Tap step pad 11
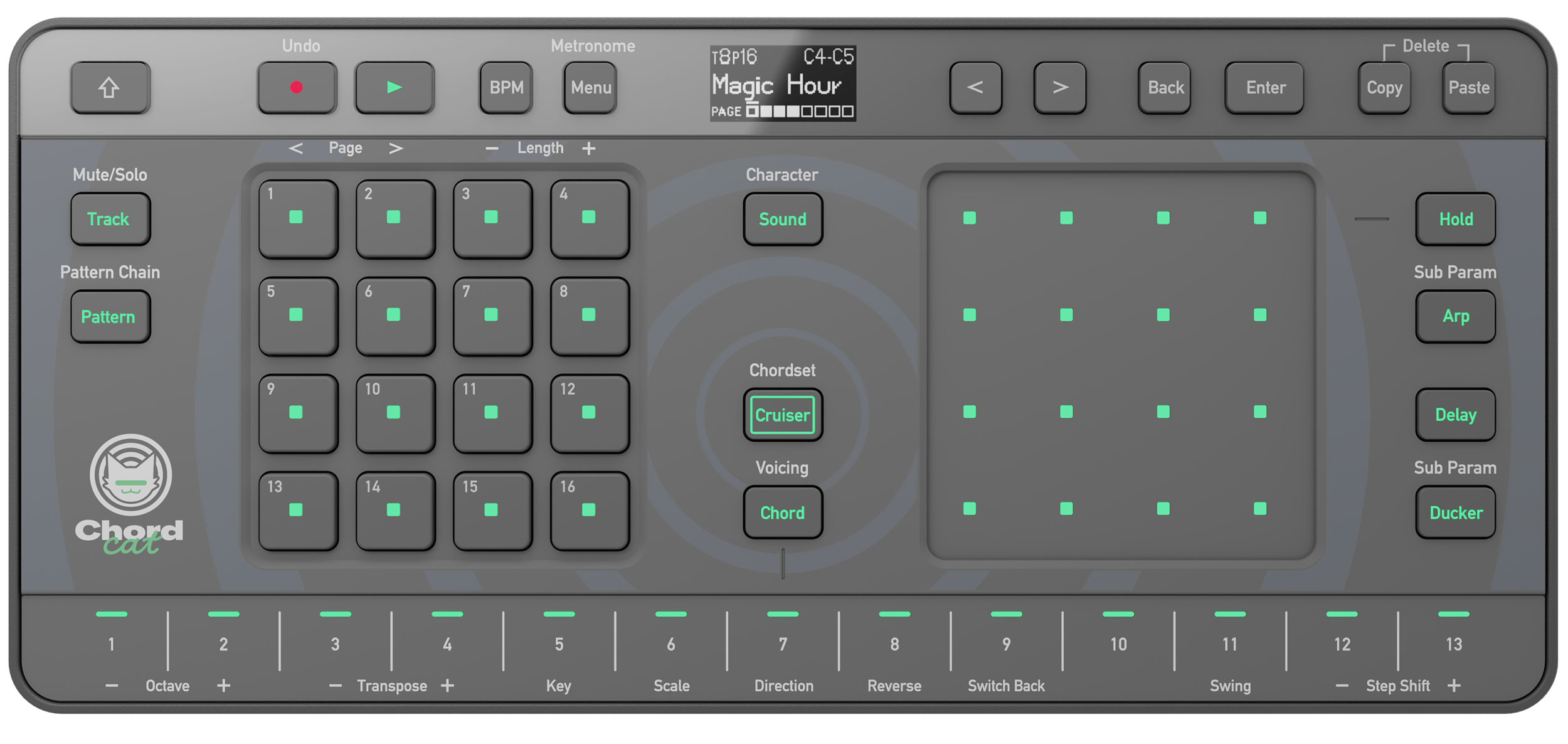The height and width of the screenshot is (744, 1568). (493, 414)
